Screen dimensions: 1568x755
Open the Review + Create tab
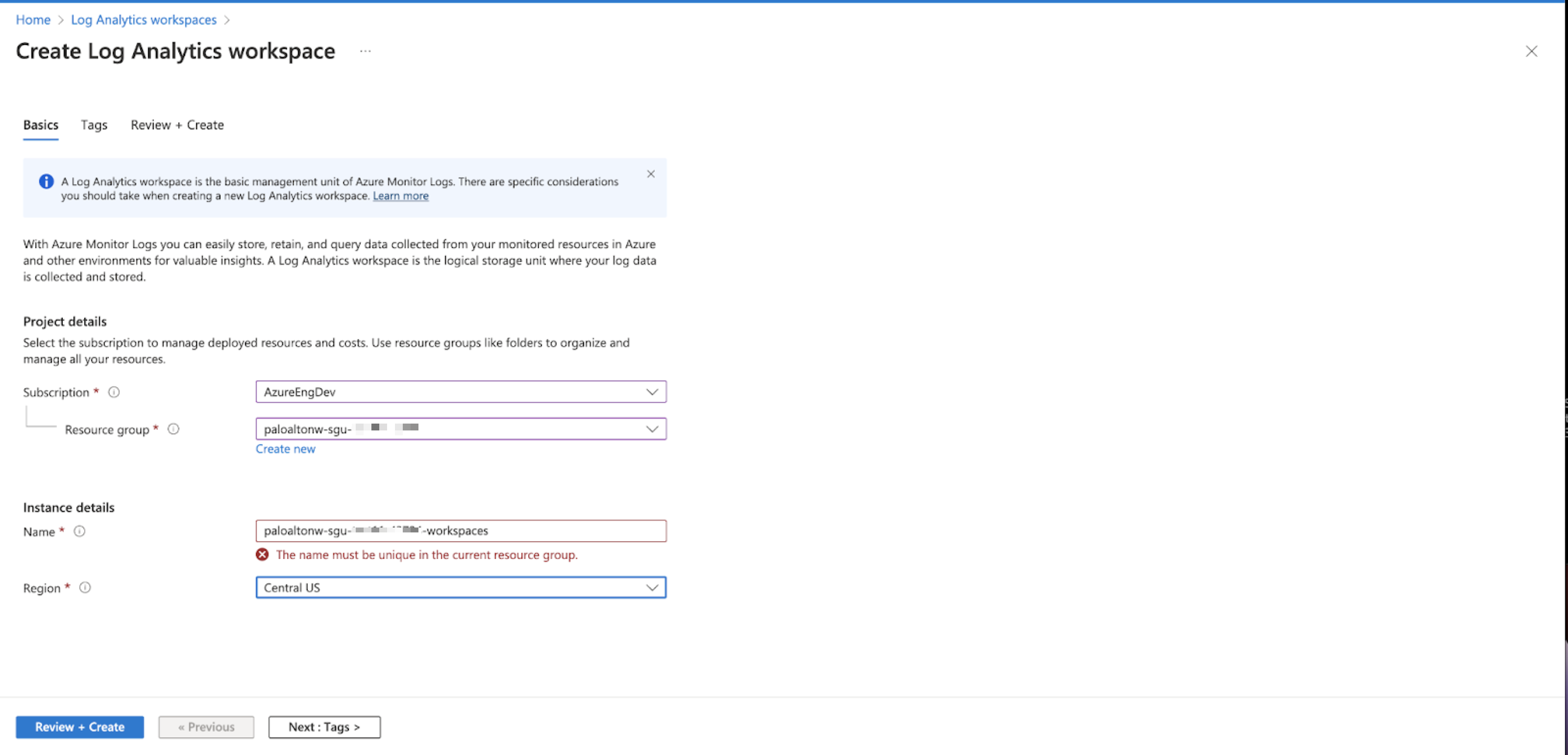click(x=177, y=125)
